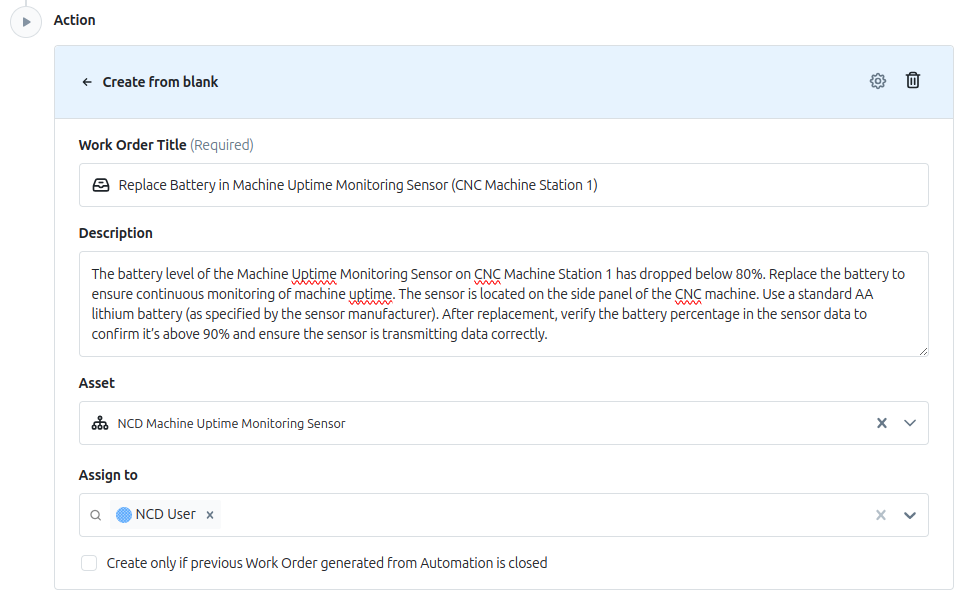
Task: Expand the Assign to dropdown
Action: pos(910,515)
